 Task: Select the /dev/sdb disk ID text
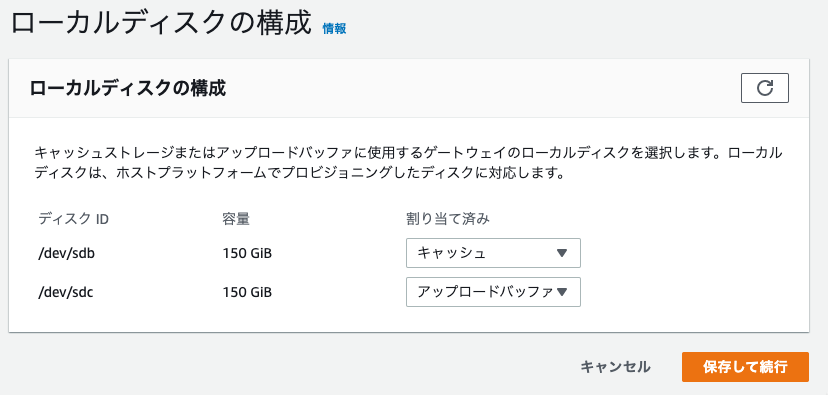(x=67, y=253)
